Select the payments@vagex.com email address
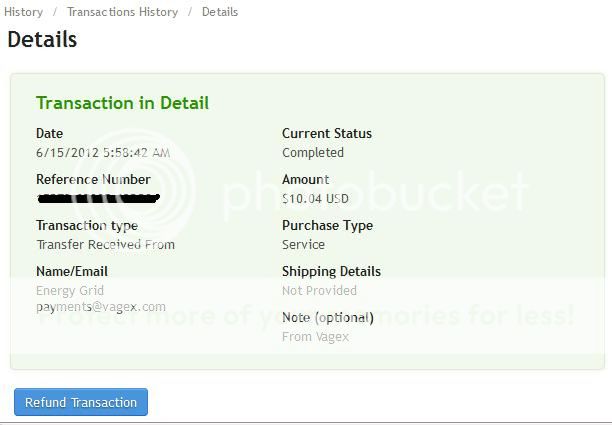 (x=101, y=307)
